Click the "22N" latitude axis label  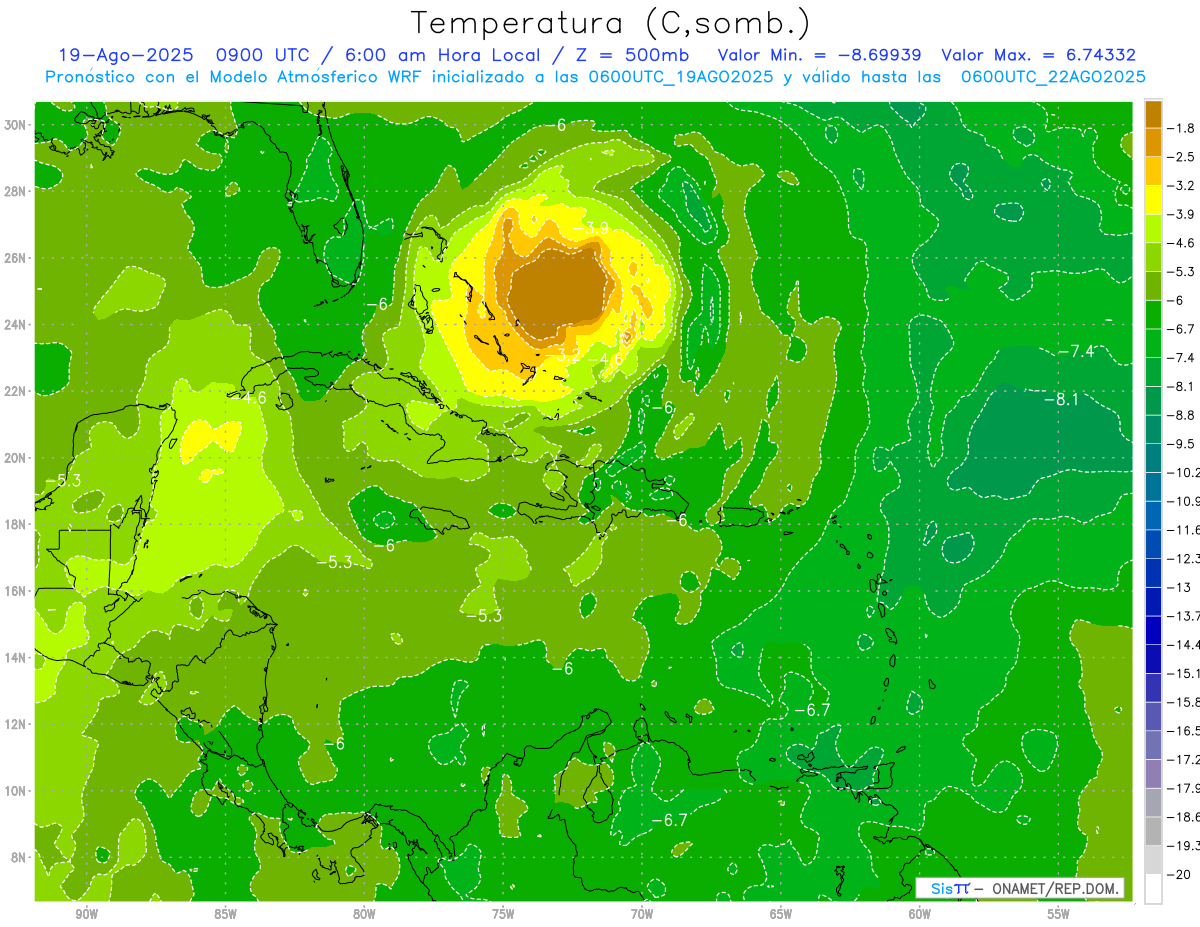coord(15,391)
